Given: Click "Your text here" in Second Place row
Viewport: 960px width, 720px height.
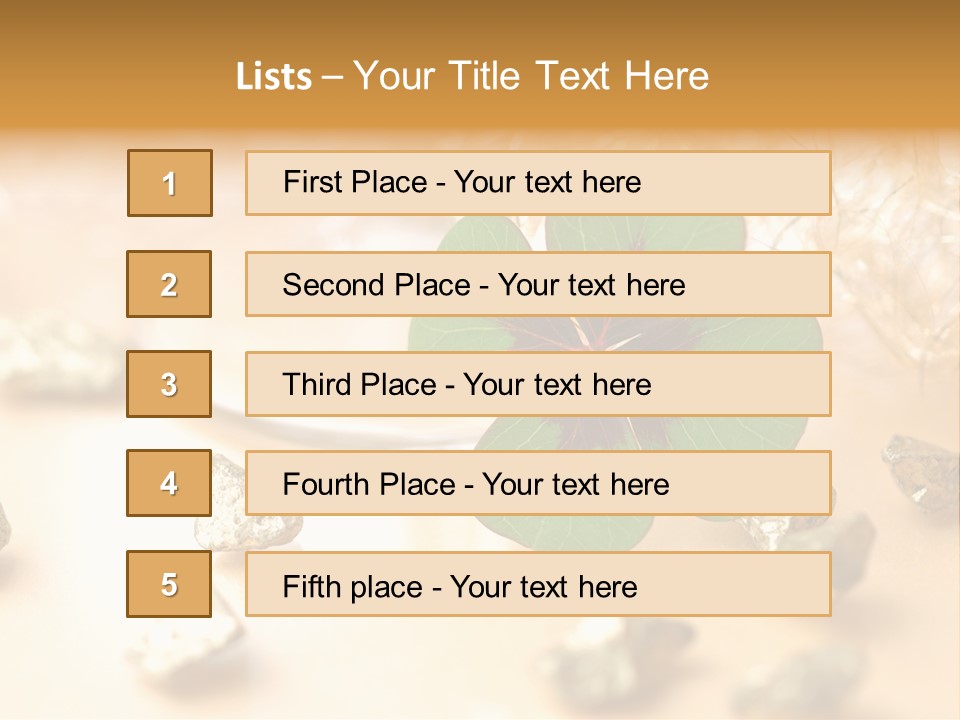Looking at the screenshot, I should [591, 285].
